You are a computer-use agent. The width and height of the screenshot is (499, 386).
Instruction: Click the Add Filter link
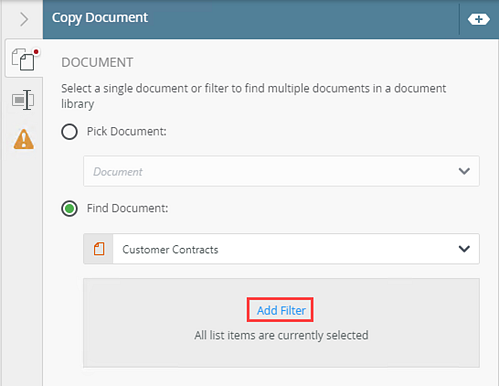[x=281, y=310]
